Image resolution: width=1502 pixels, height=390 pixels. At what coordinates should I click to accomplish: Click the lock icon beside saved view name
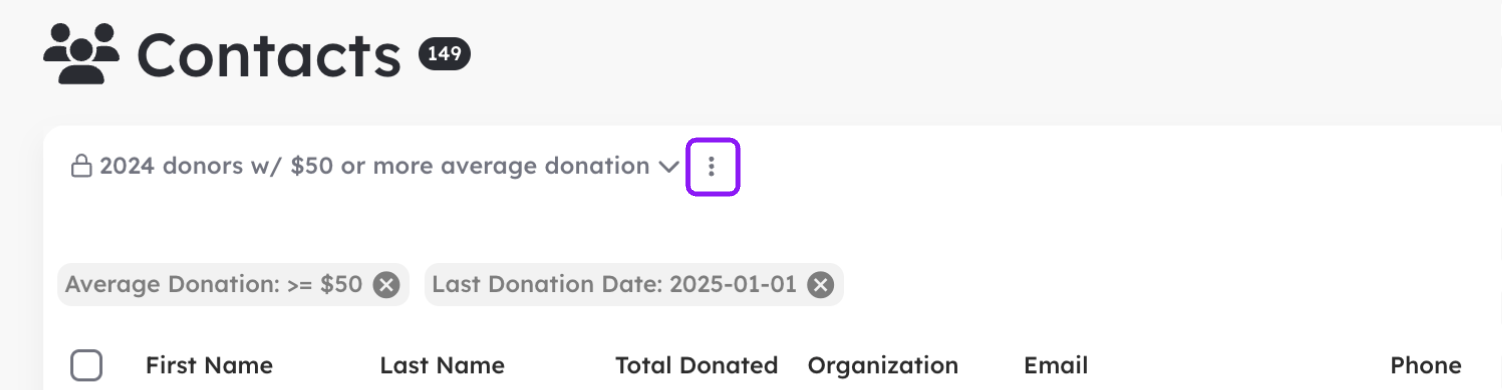81,166
